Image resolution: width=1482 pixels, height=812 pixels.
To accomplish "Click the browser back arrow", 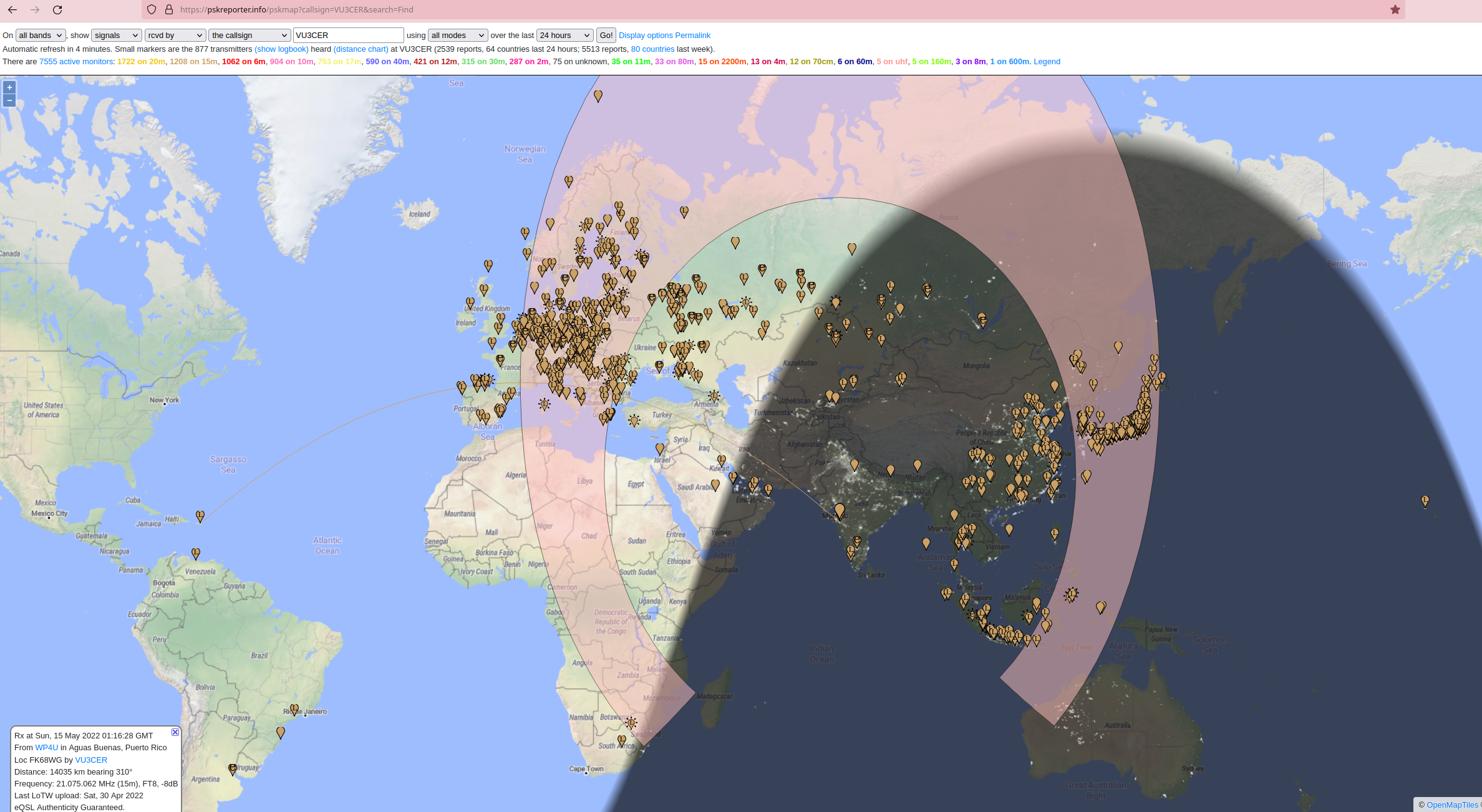I will point(12,10).
